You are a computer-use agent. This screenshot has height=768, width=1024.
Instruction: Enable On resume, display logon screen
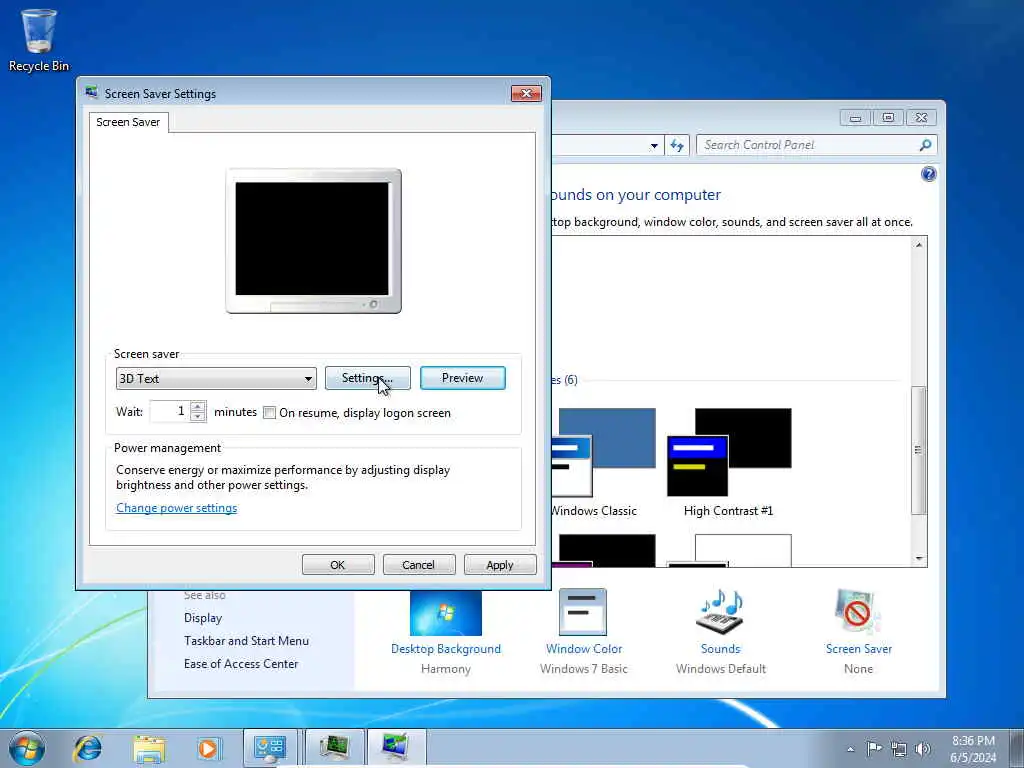tap(269, 413)
